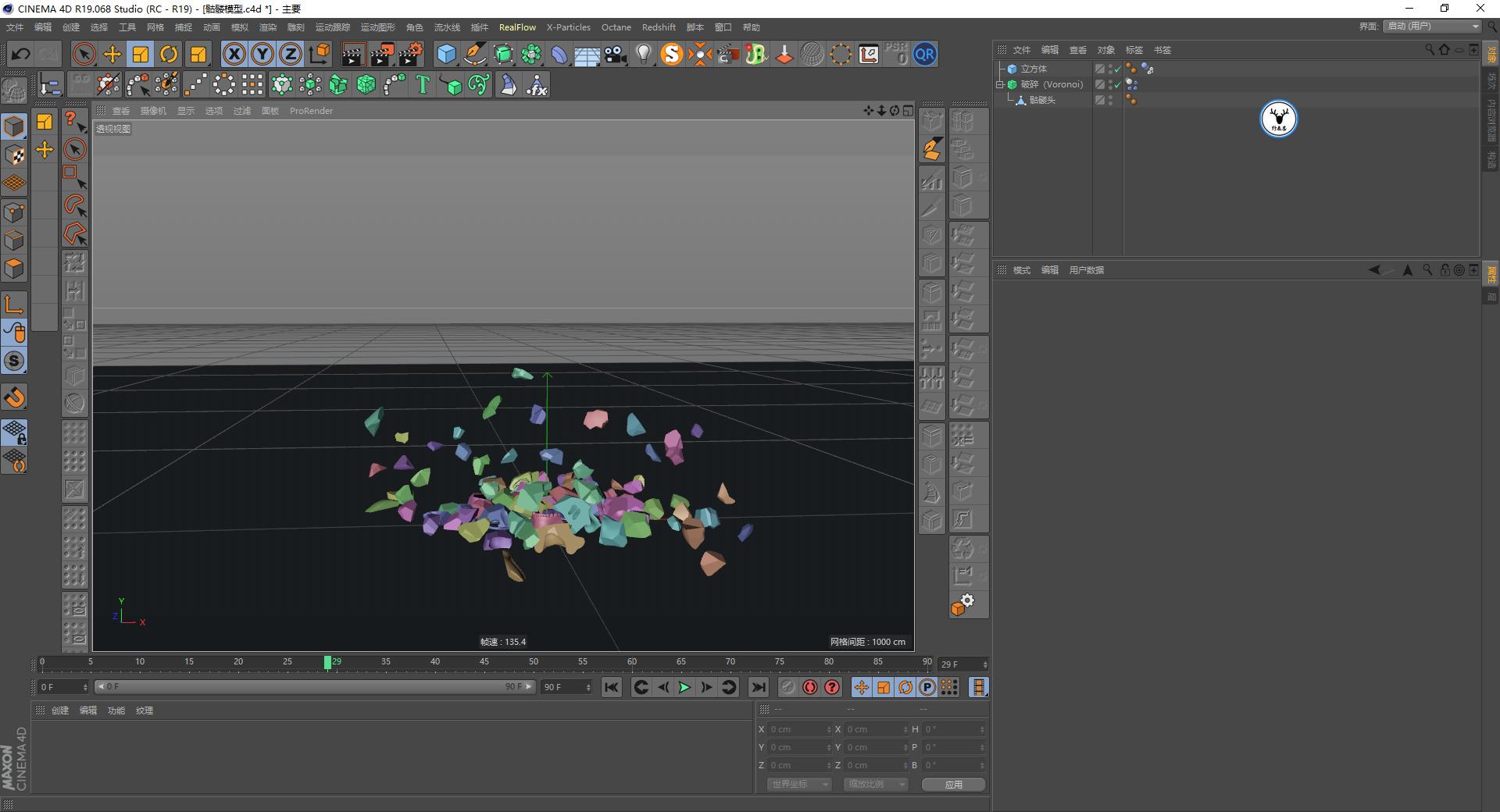Activate the Rotate tool
This screenshot has width=1500, height=812.
(x=169, y=54)
